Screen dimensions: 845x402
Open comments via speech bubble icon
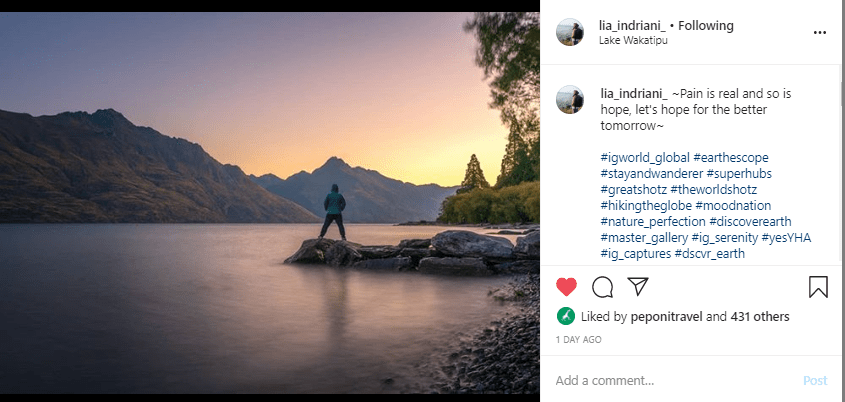(602, 288)
